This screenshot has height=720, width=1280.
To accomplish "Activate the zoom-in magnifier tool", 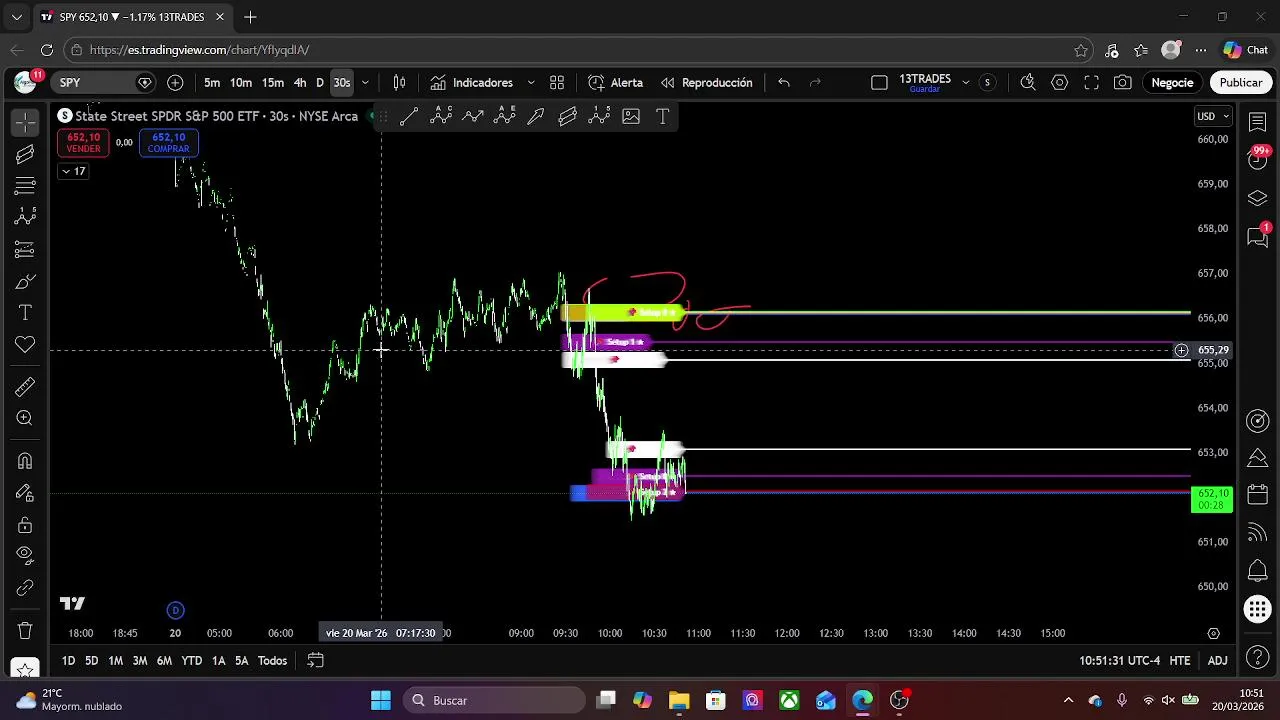I will [x=25, y=419].
